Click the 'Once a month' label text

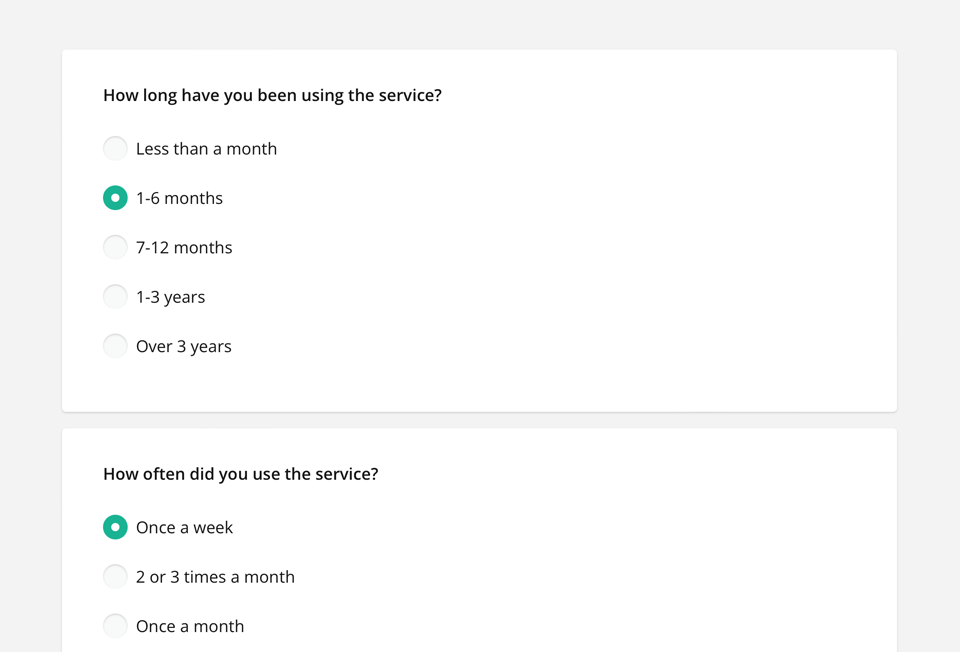(x=190, y=626)
